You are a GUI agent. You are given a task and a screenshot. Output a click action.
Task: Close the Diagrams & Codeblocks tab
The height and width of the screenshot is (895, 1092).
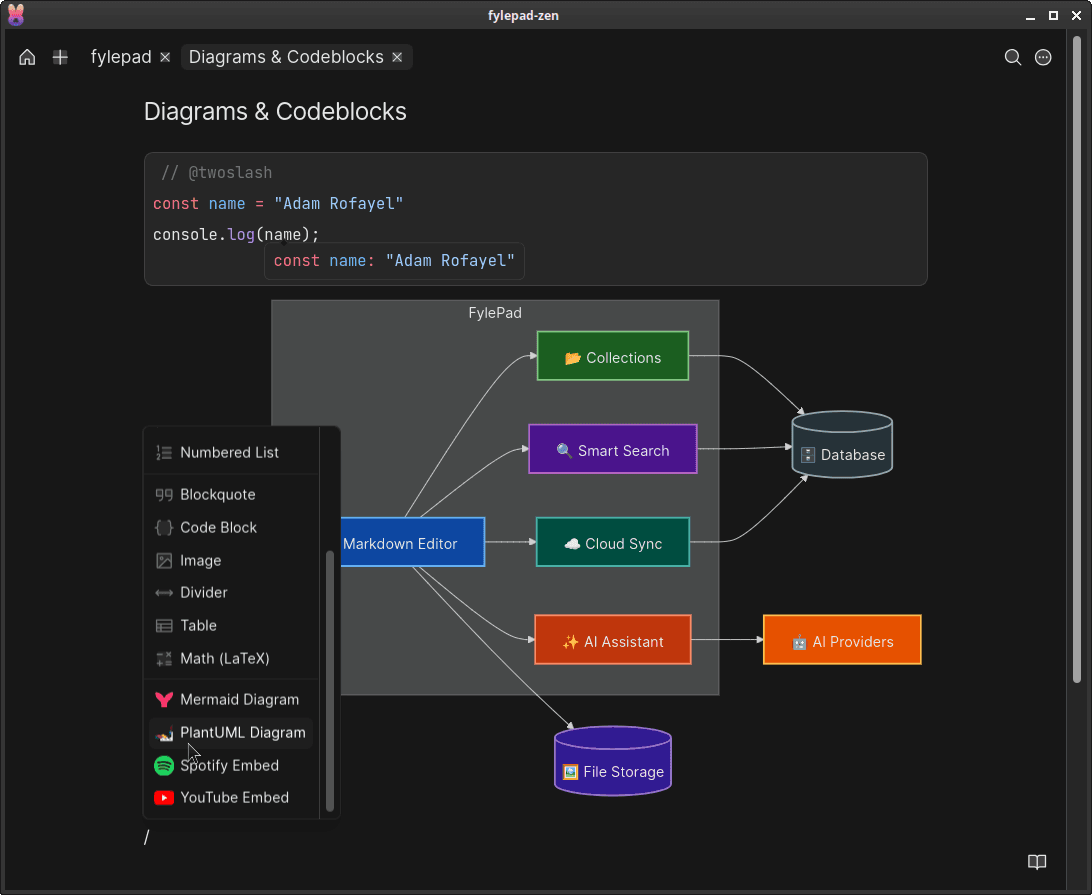pos(397,57)
